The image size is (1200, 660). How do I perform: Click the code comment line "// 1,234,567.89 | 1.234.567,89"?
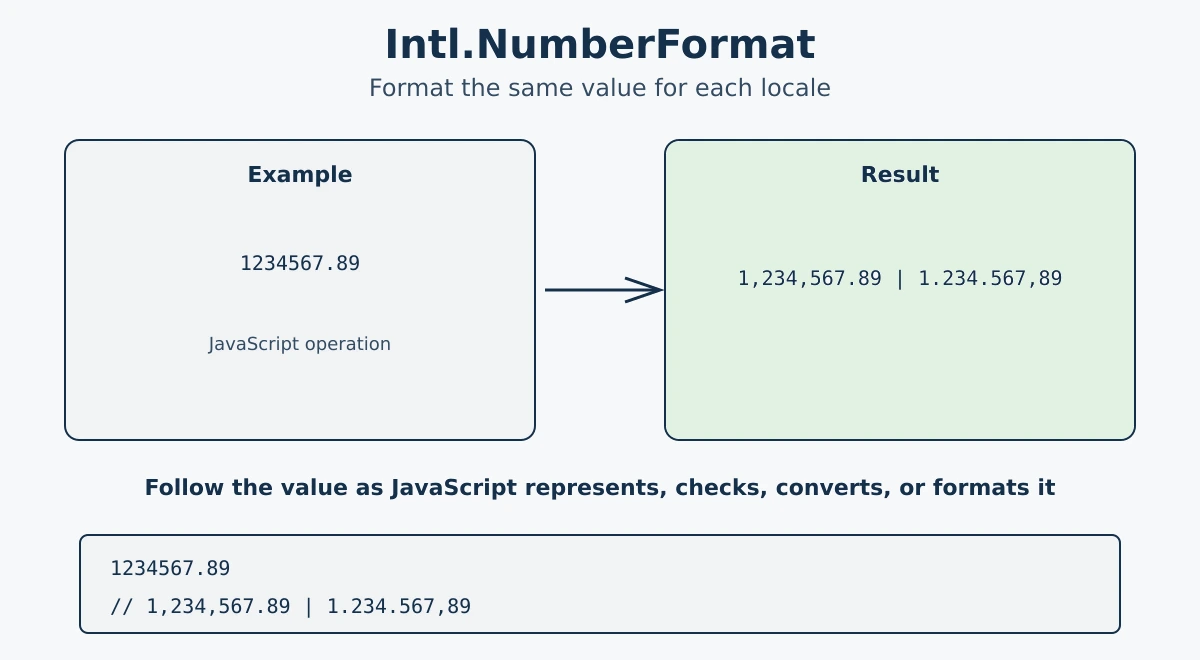pyautogui.click(x=290, y=606)
